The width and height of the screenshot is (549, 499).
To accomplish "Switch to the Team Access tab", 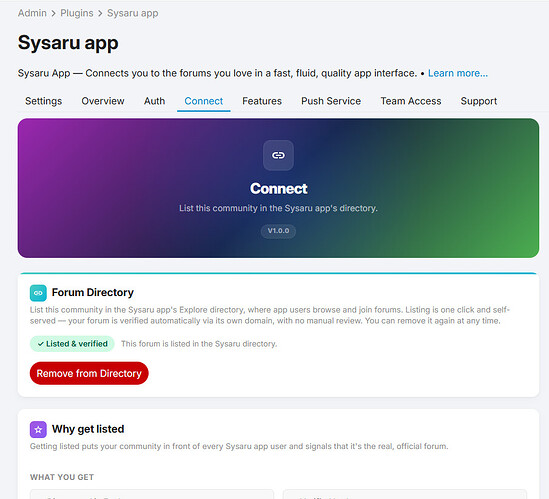I will (x=411, y=101).
